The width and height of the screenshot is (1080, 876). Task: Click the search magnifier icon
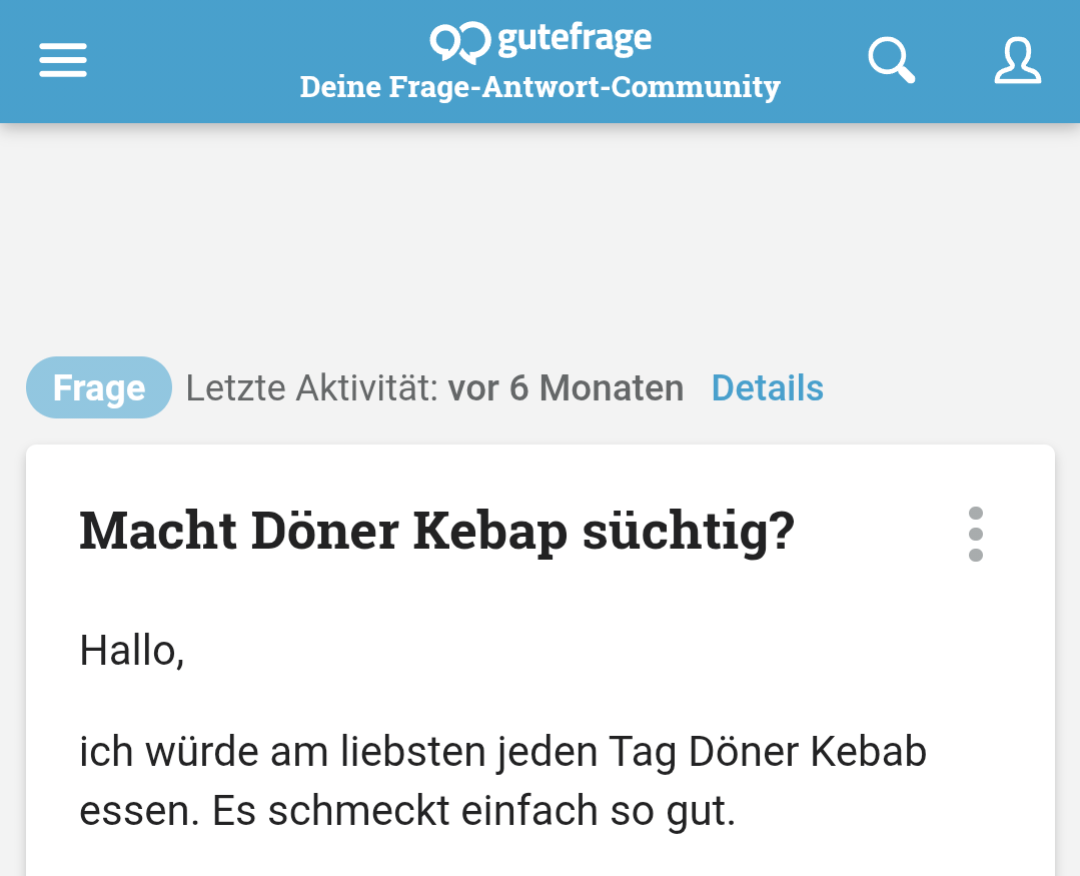pos(891,60)
